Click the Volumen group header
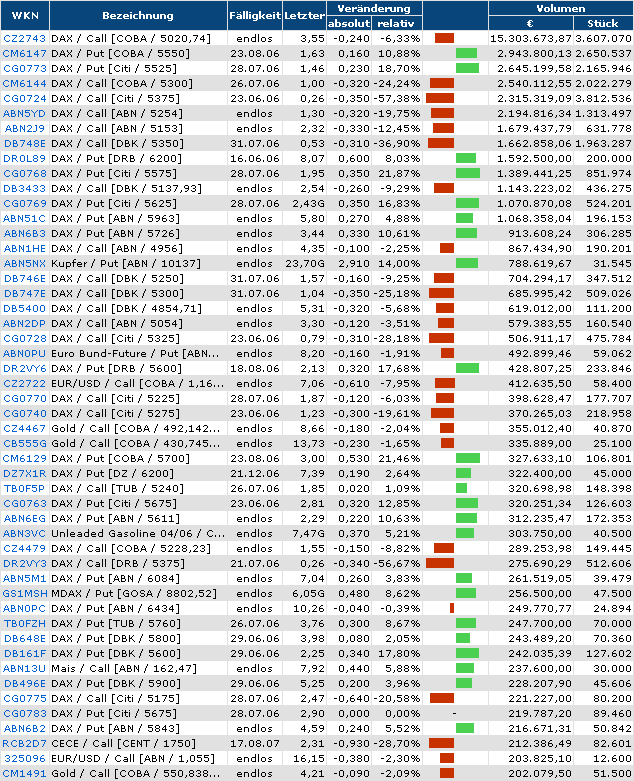634x781 pixels. [561, 8]
